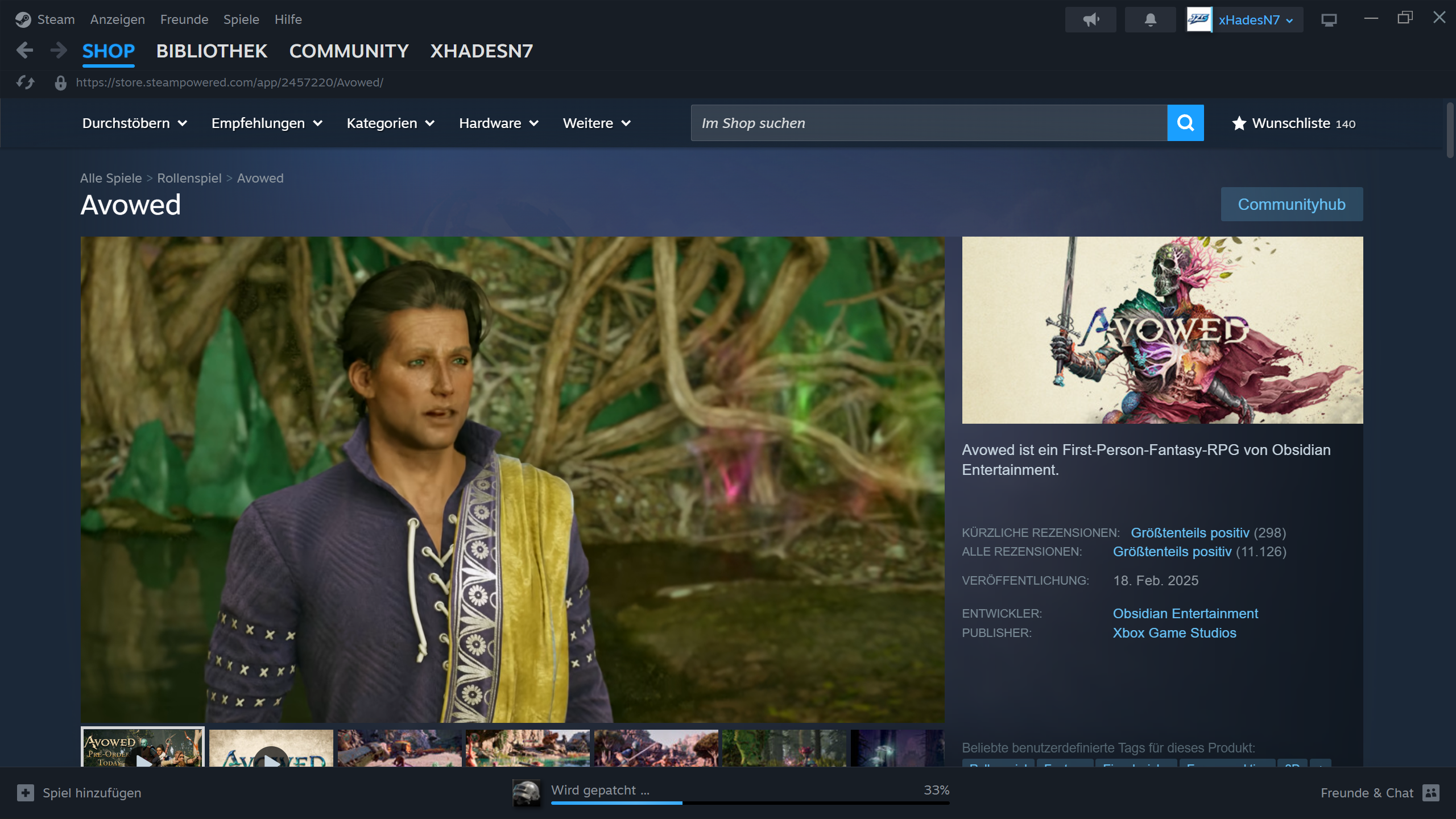Open the notifications bell

1150,20
